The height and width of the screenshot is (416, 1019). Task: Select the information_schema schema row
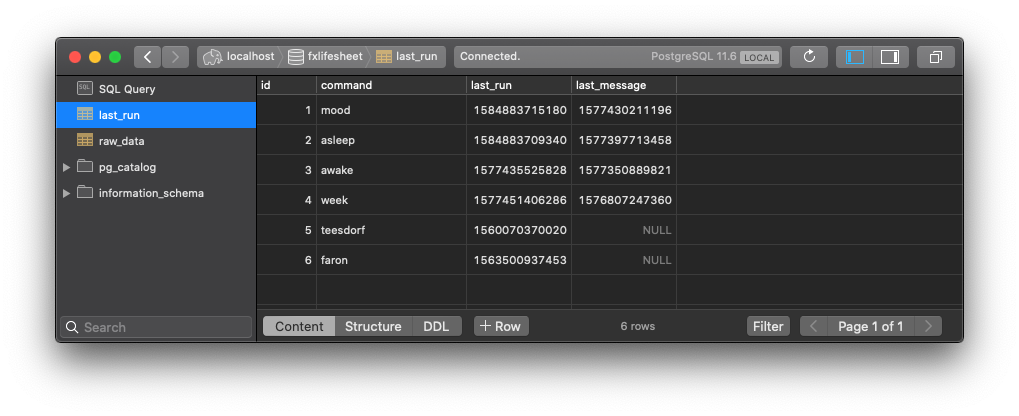[156, 193]
